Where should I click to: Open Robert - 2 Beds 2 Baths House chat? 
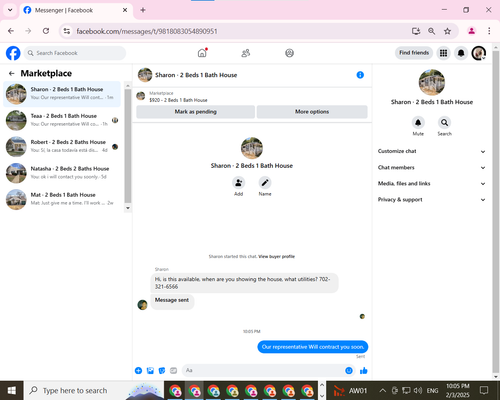[62, 146]
